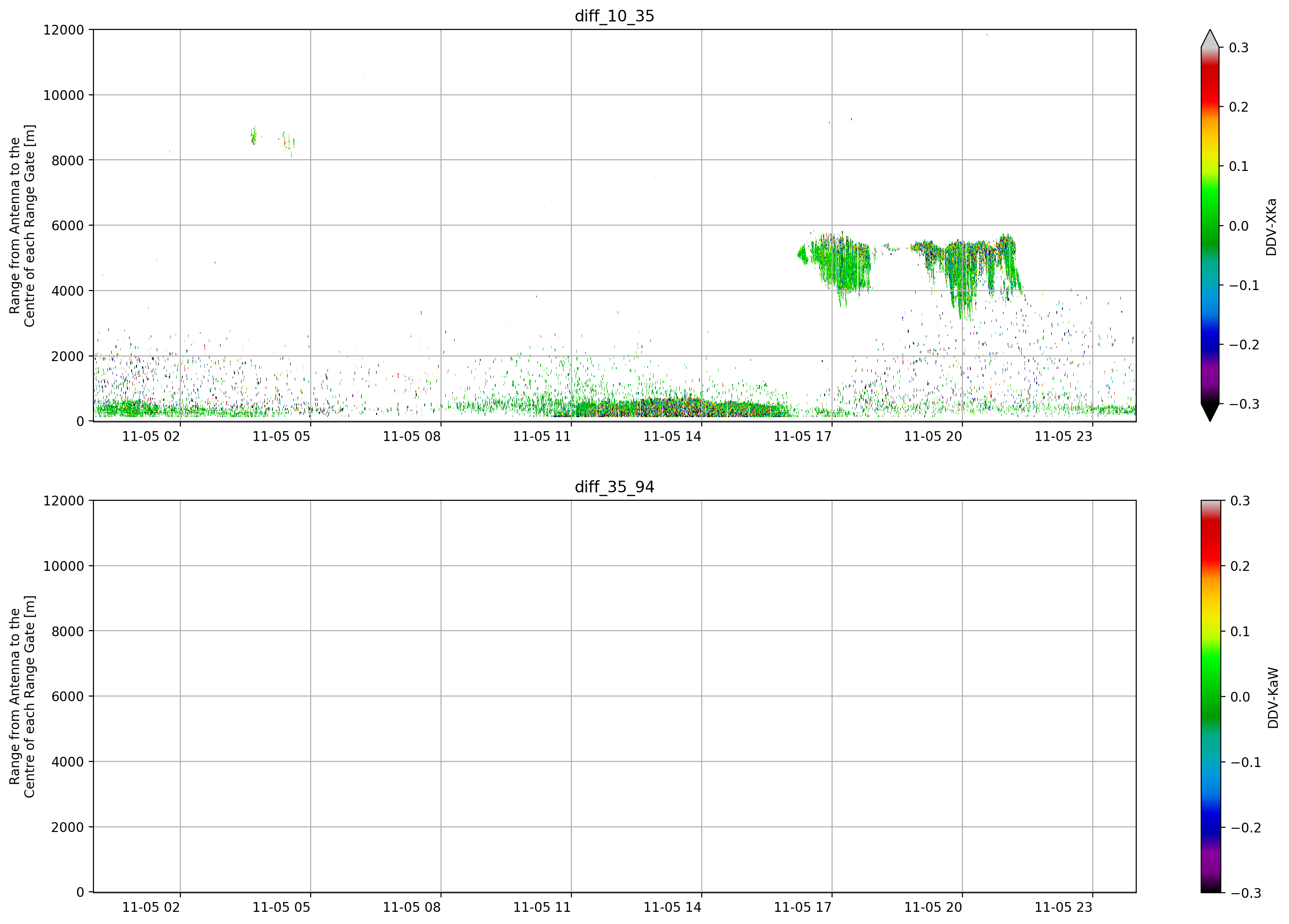Click the 6000 y-tick in diff_10_35 plot
The height and width of the screenshot is (924, 1289).
tap(68, 226)
